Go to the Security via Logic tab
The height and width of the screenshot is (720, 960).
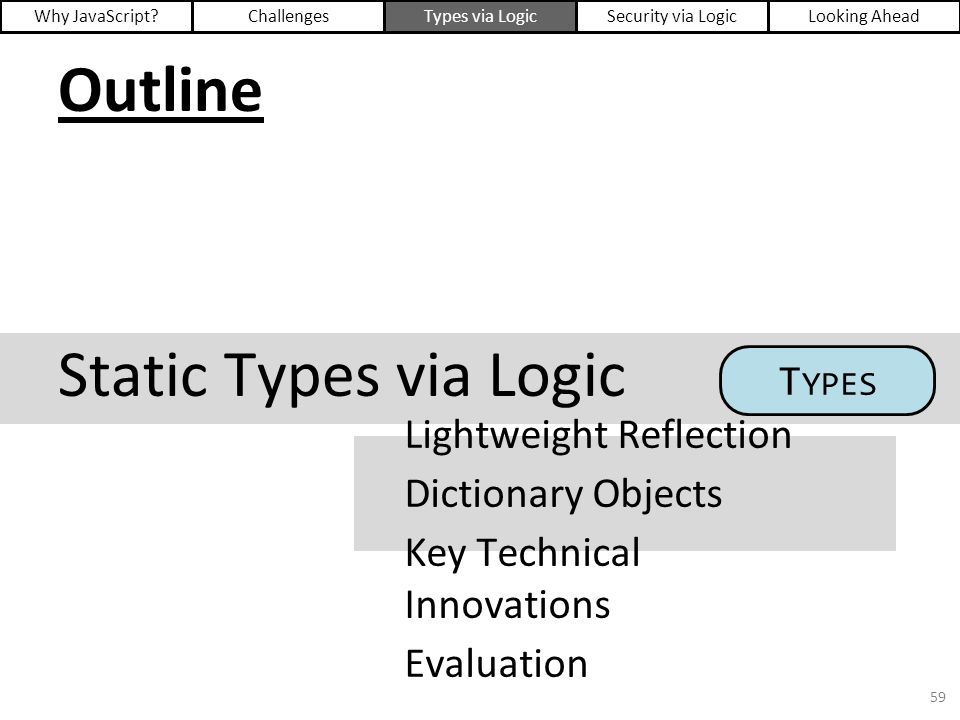click(672, 16)
